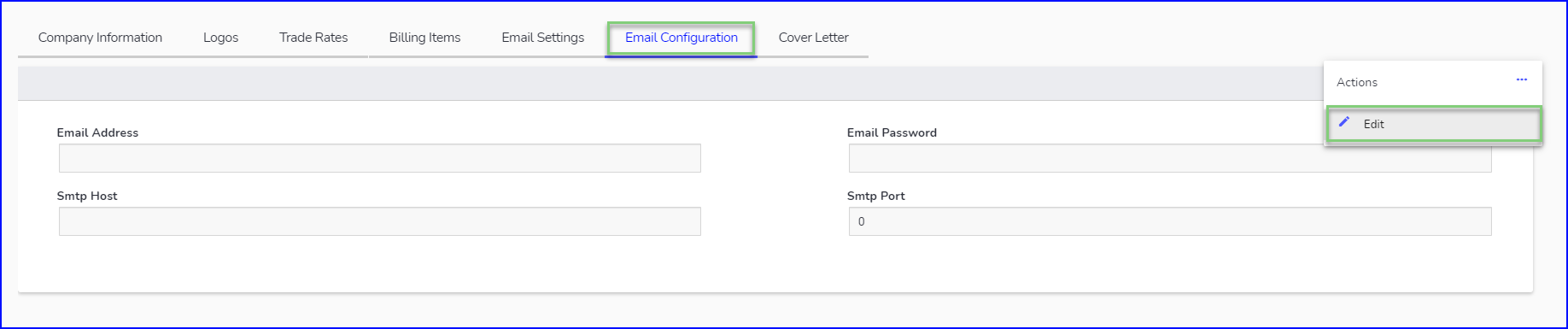
Task: Select the Billing Items tab
Action: [424, 38]
